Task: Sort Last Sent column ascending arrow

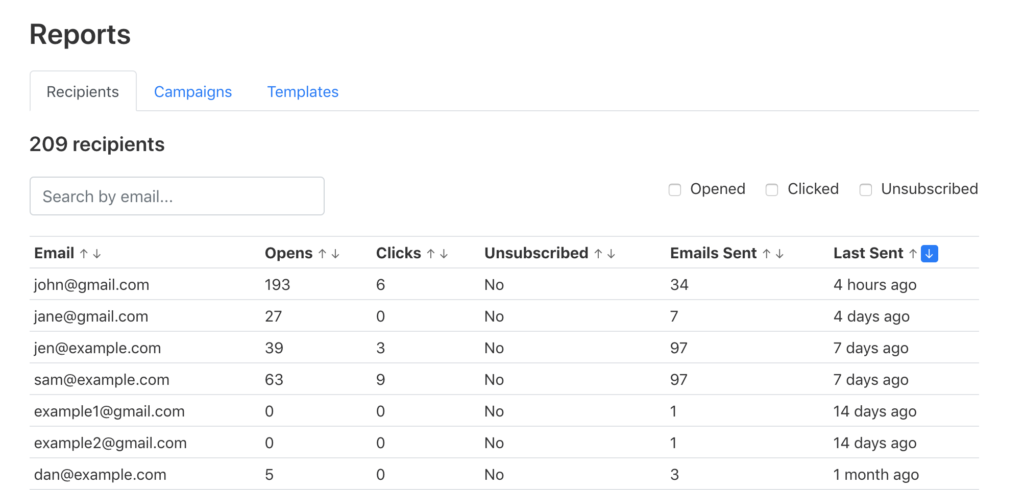Action: pos(913,253)
